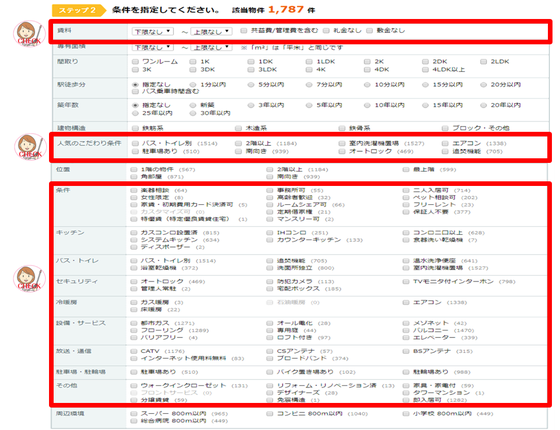Image resolution: width=560 pixels, height=430 pixels.
Task: Tick the 礼金なし checkbox
Action: [326, 31]
